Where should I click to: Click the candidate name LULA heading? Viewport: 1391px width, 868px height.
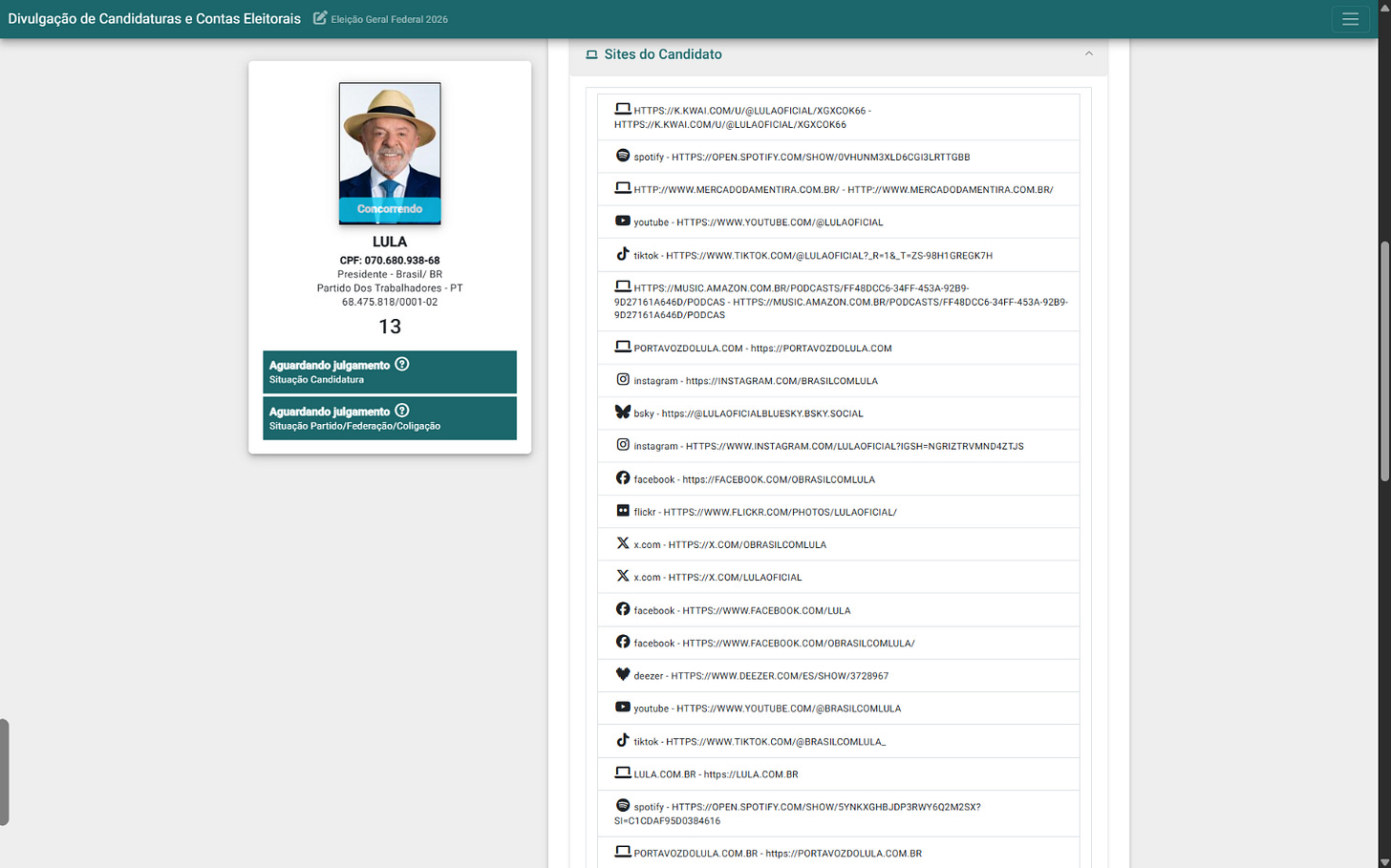(x=390, y=242)
